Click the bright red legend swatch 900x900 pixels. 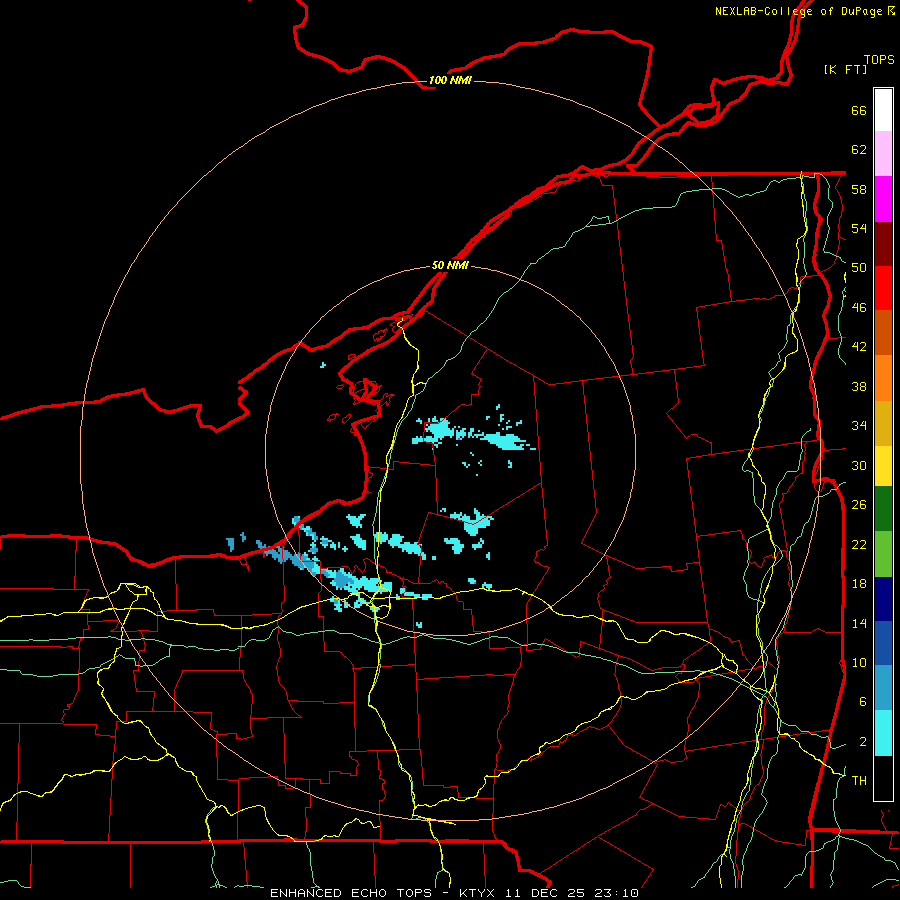click(x=883, y=288)
